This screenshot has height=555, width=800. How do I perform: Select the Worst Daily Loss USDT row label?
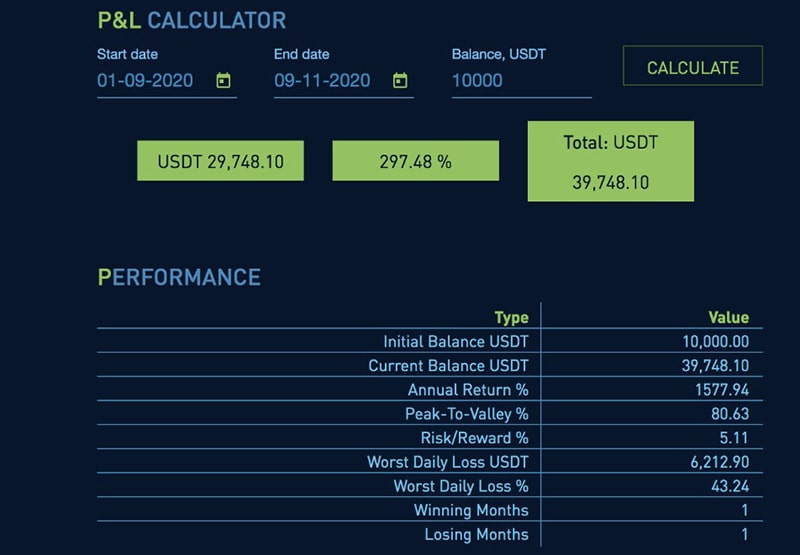pyautogui.click(x=447, y=462)
